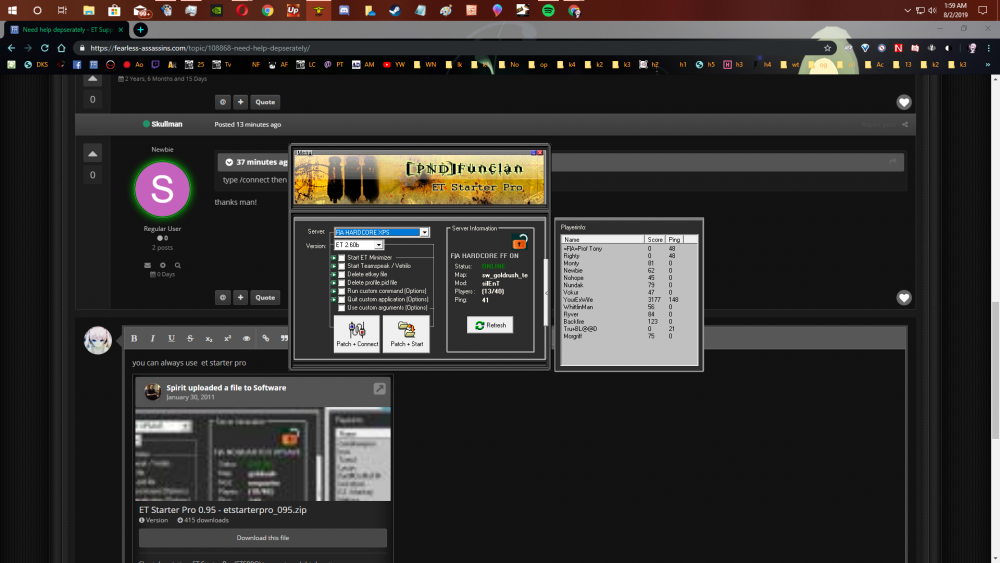Open Discord from the taskbar
The width and height of the screenshot is (1000, 563).
click(344, 10)
